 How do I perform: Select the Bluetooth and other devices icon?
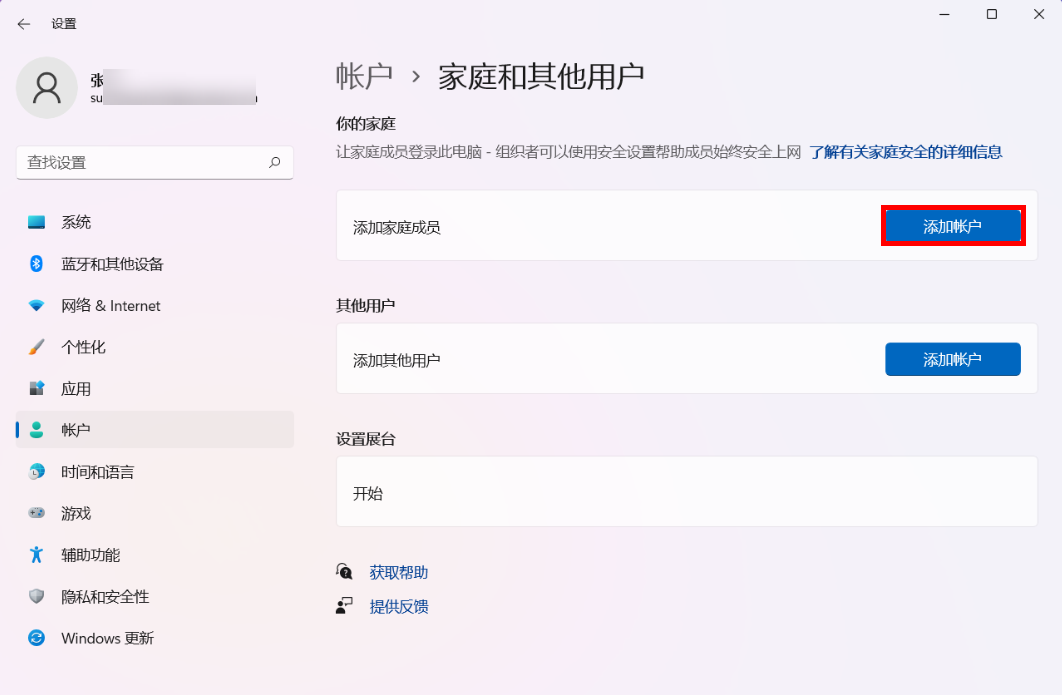tap(37, 264)
